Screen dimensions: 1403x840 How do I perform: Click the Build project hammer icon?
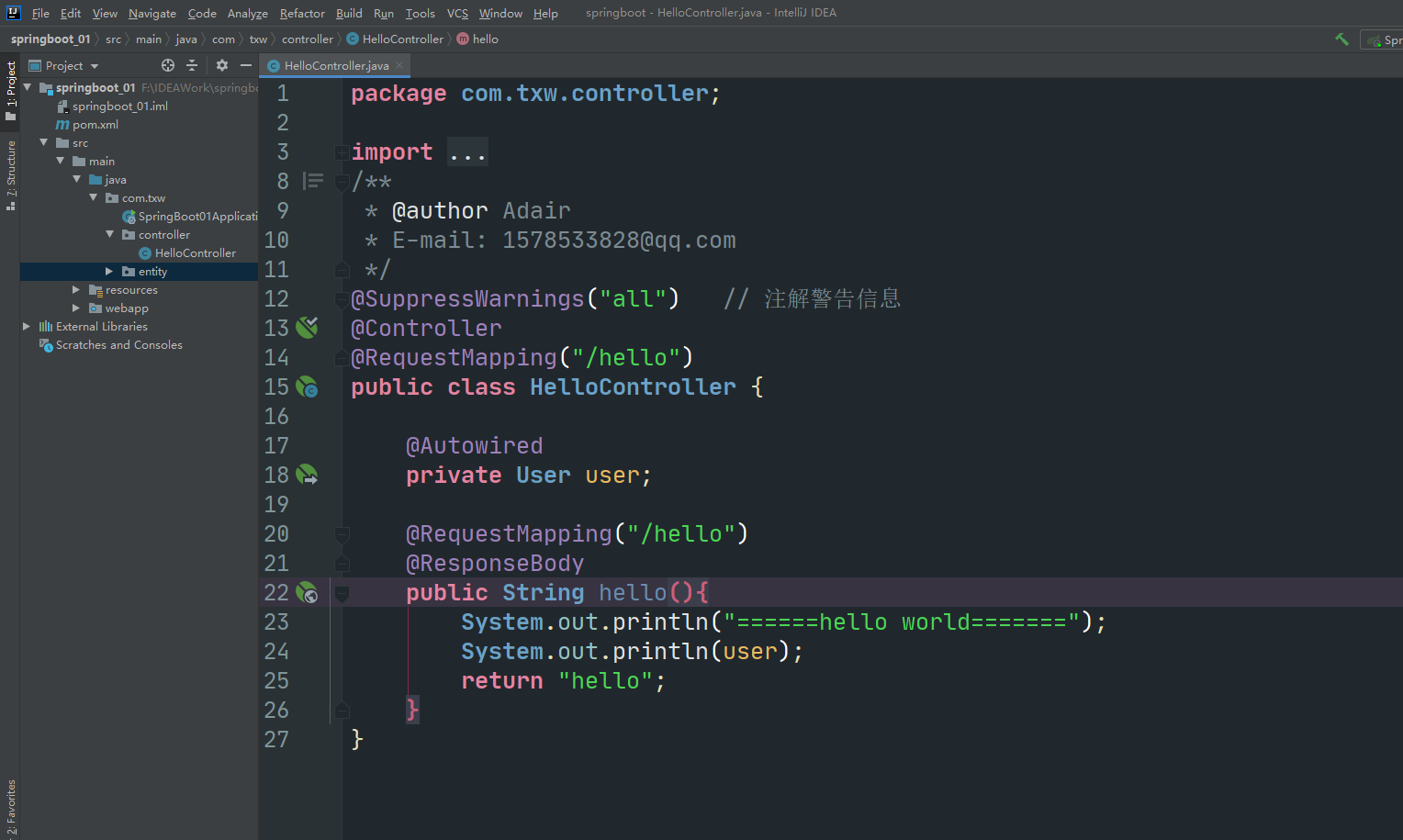(1341, 39)
